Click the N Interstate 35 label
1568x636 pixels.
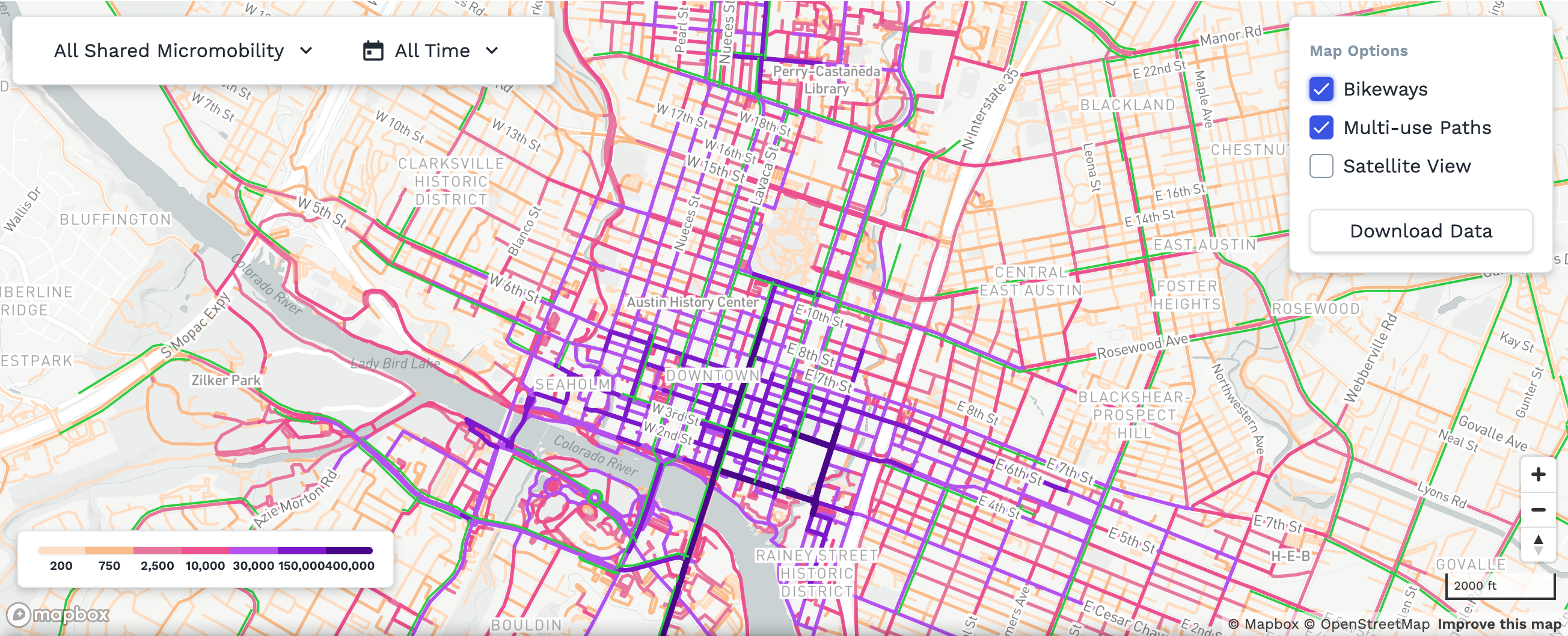click(990, 109)
